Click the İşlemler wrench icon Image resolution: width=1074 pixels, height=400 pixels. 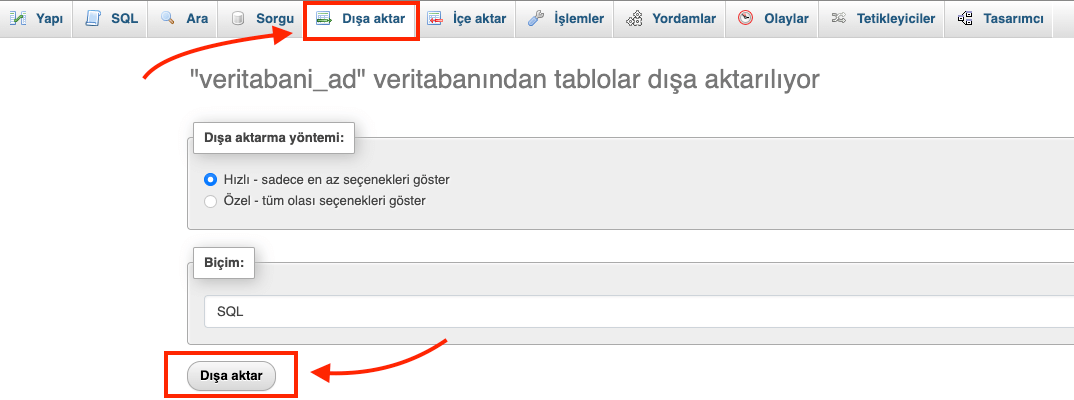(536, 18)
